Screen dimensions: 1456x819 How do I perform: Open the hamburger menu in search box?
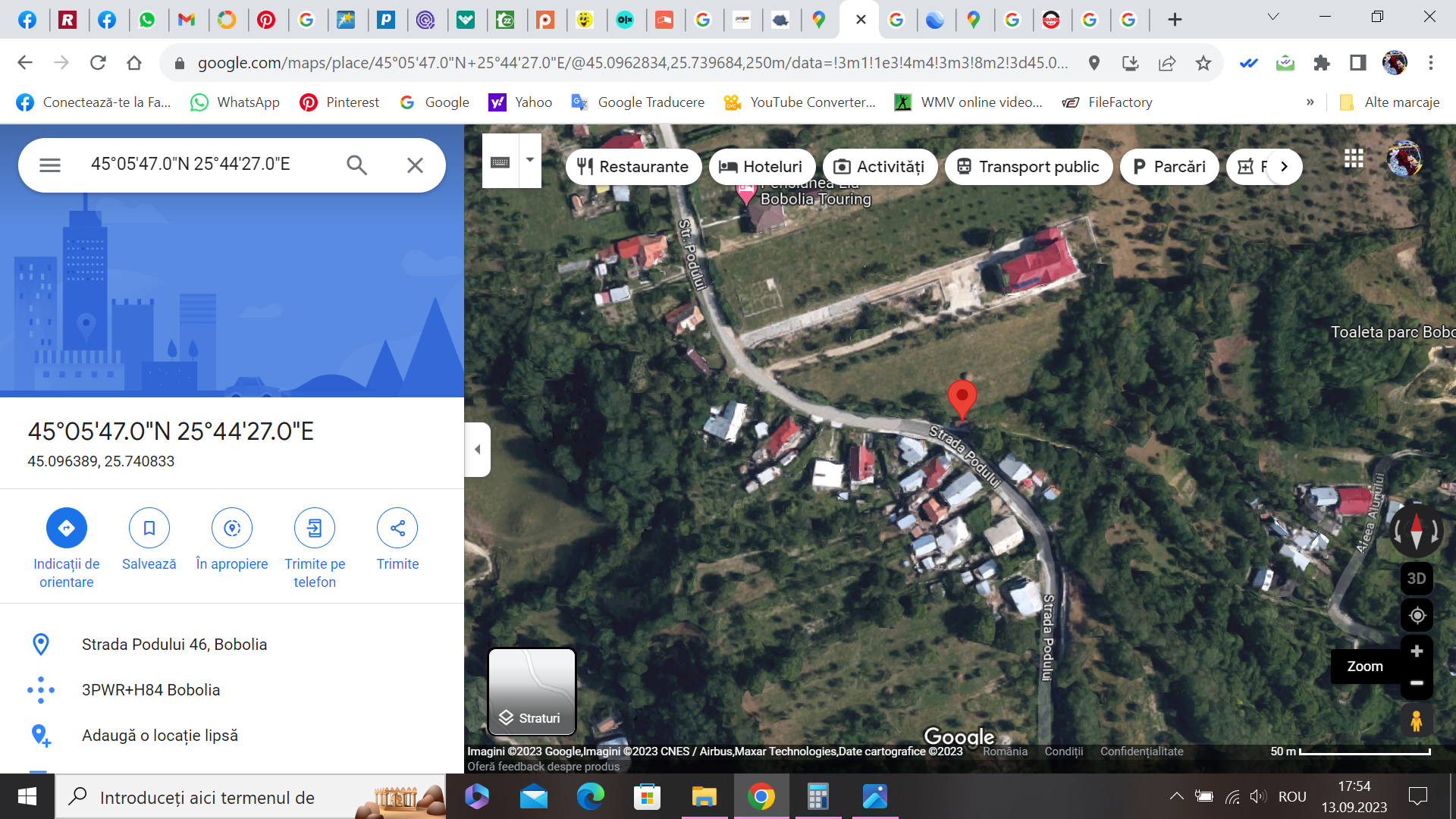pos(50,165)
